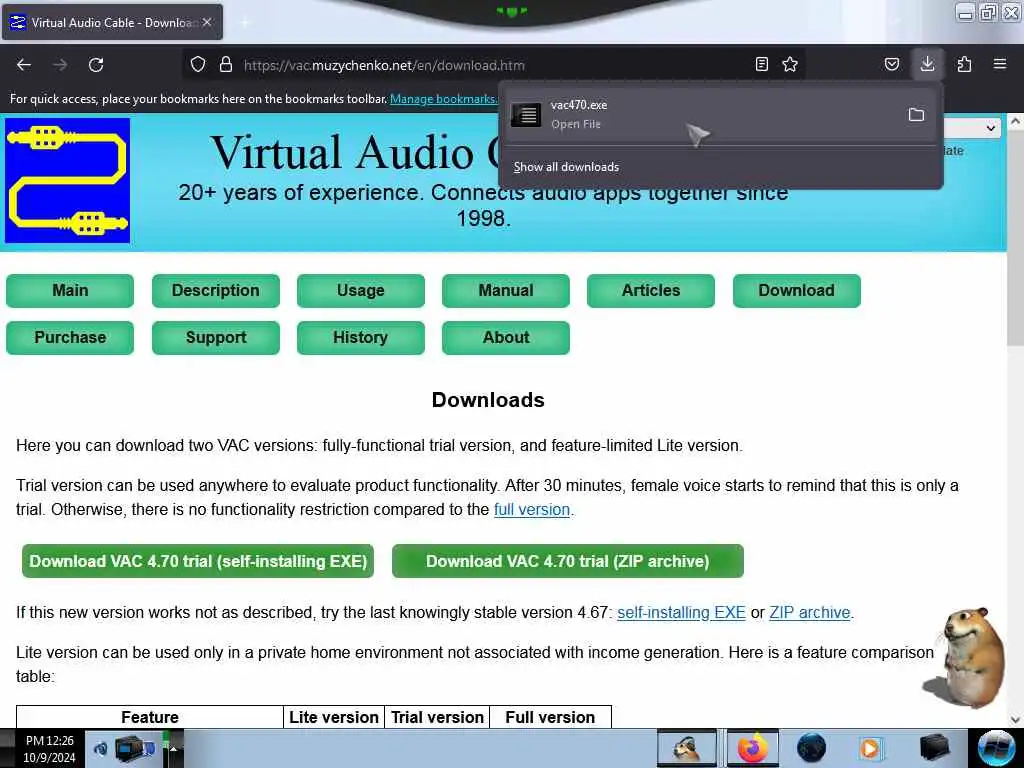Viewport: 1024px width, 768px height.
Task: Download version 4.67 ZIP archive link
Action: click(x=810, y=613)
